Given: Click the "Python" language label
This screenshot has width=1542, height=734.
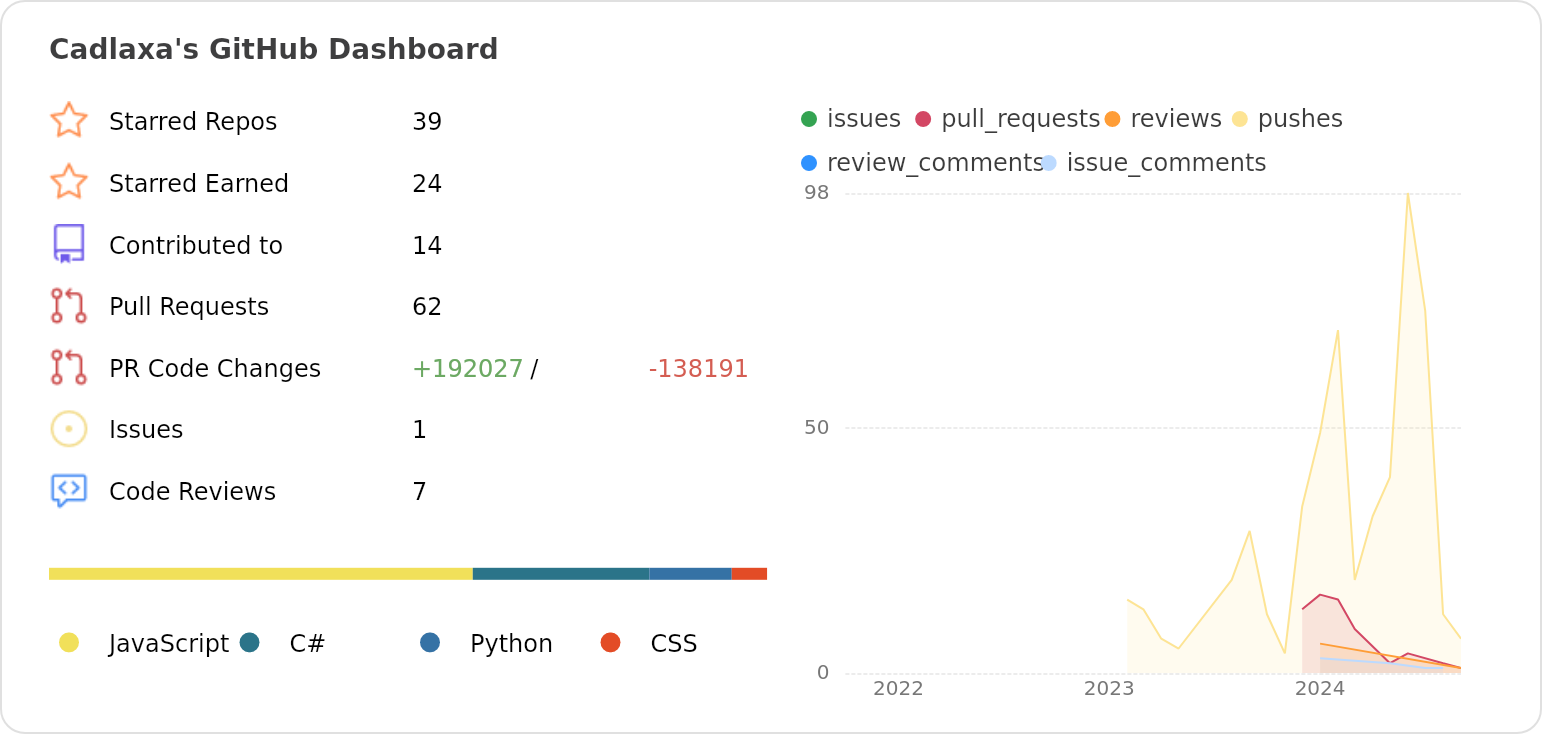Looking at the screenshot, I should [511, 644].
